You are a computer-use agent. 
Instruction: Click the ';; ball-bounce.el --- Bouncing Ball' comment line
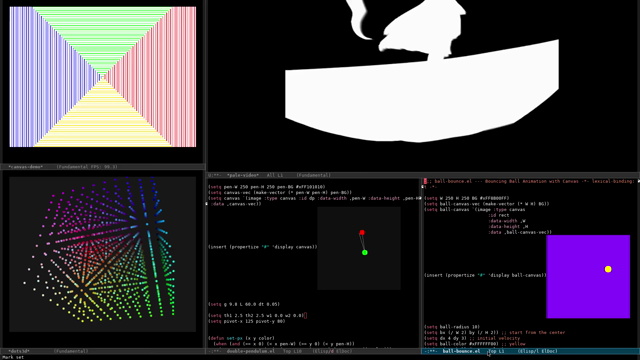coord(530,181)
